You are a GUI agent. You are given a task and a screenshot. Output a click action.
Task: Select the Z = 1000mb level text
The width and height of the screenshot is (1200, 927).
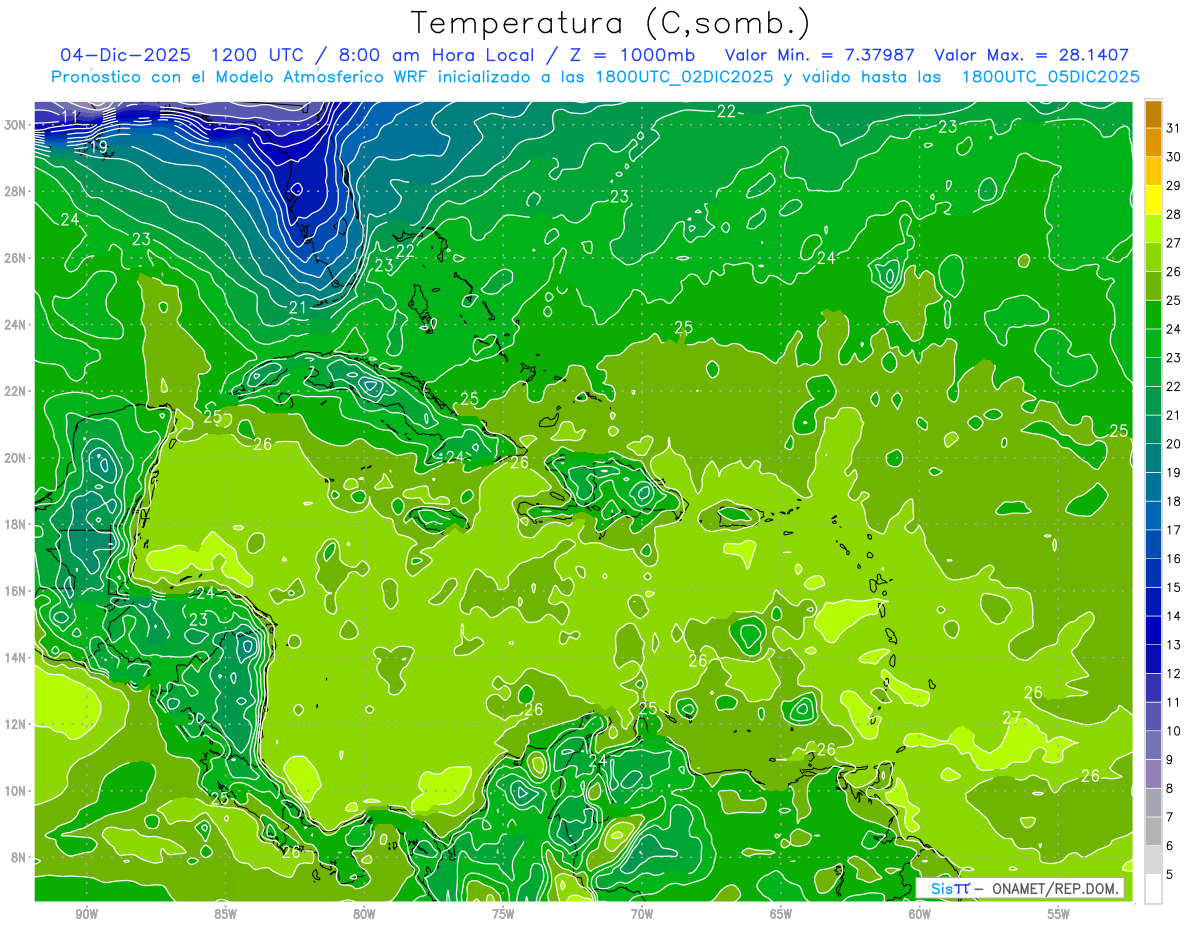[x=630, y=55]
